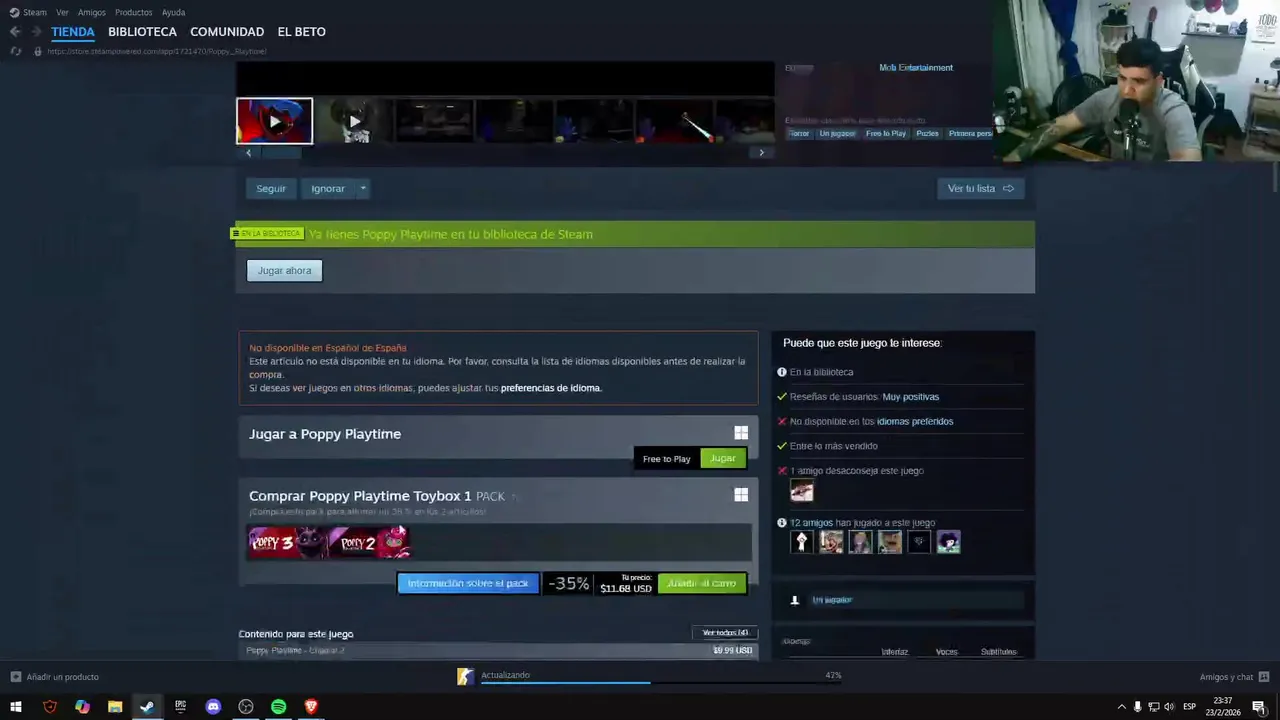Viewport: 1280px width, 720px height.
Task: Open Ver tu lista
Action: pyautogui.click(x=980, y=188)
